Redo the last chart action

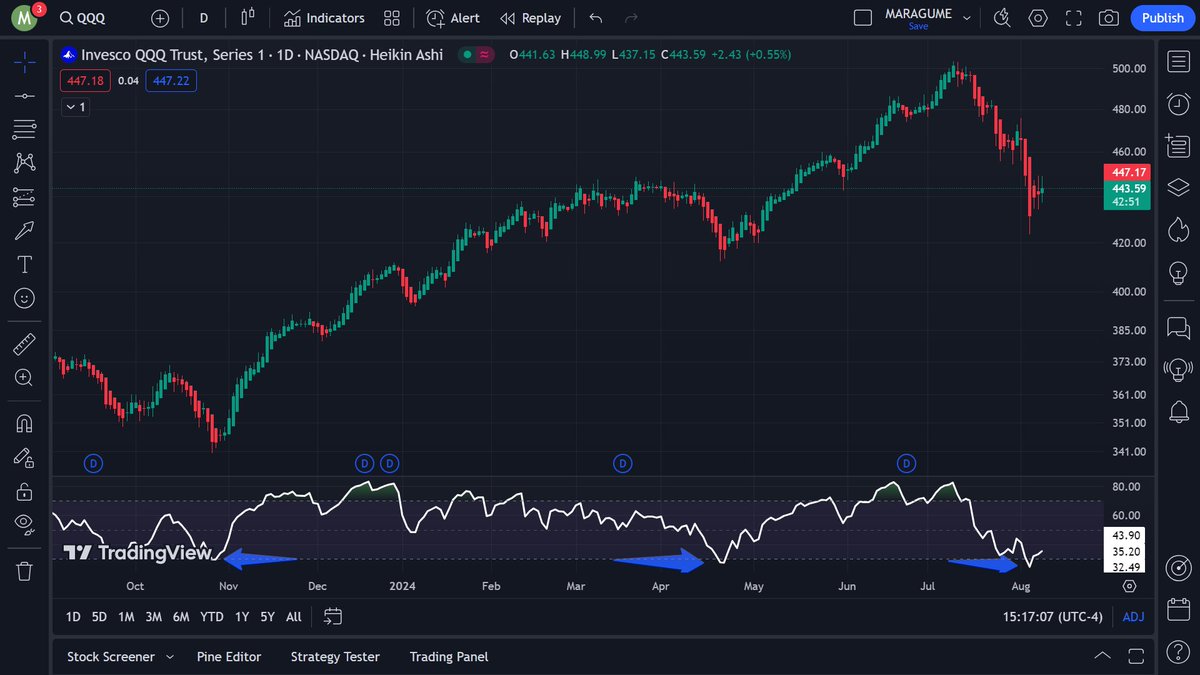(x=631, y=18)
